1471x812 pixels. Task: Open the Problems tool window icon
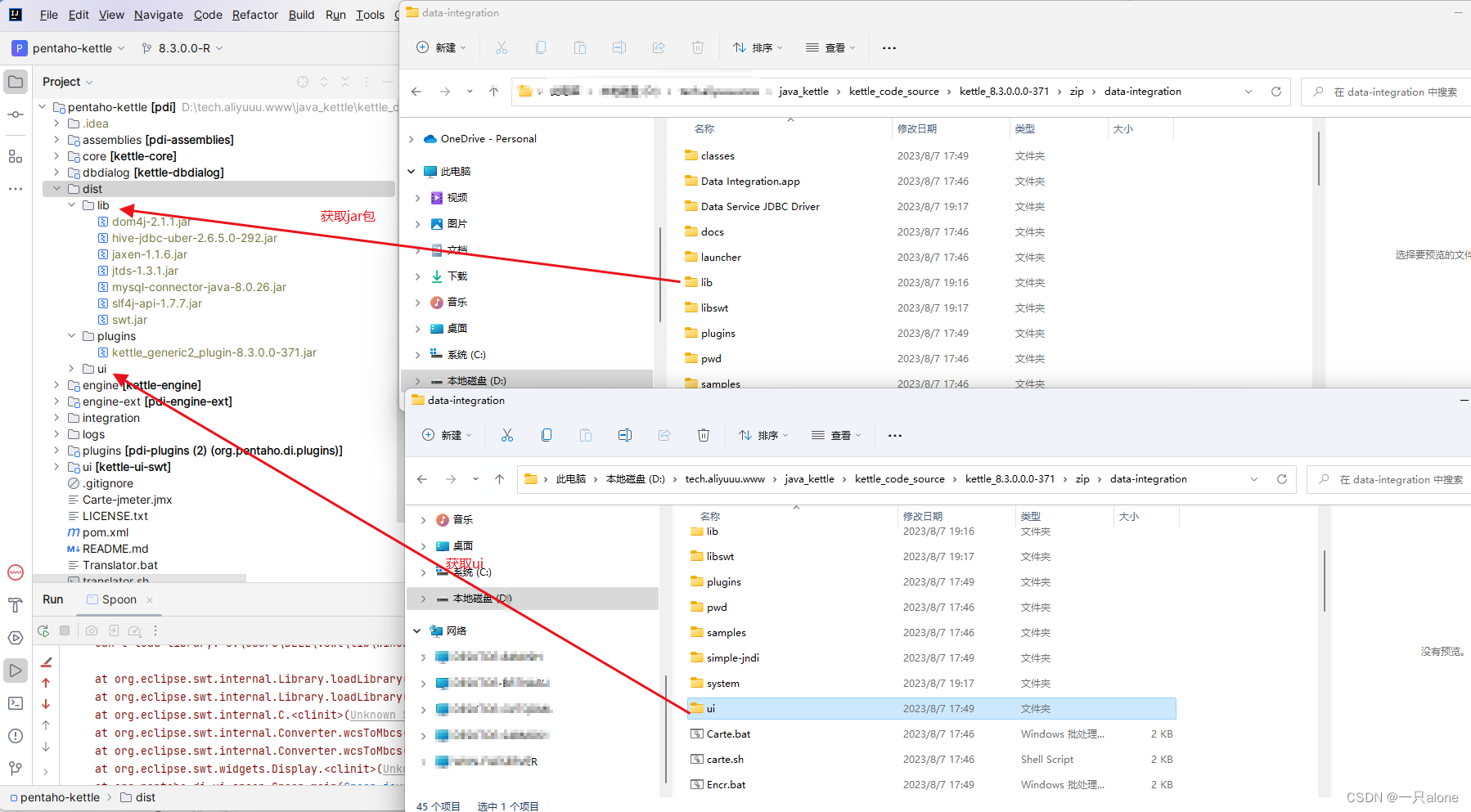[x=16, y=736]
